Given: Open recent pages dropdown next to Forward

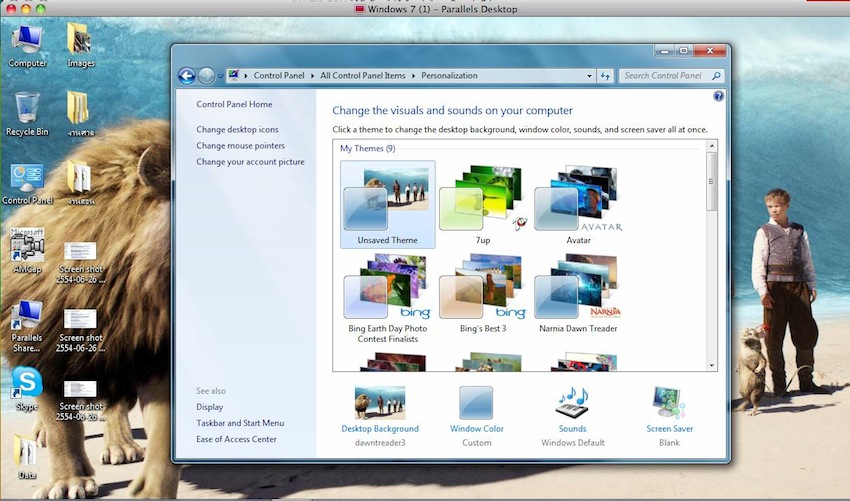Looking at the screenshot, I should [220, 76].
